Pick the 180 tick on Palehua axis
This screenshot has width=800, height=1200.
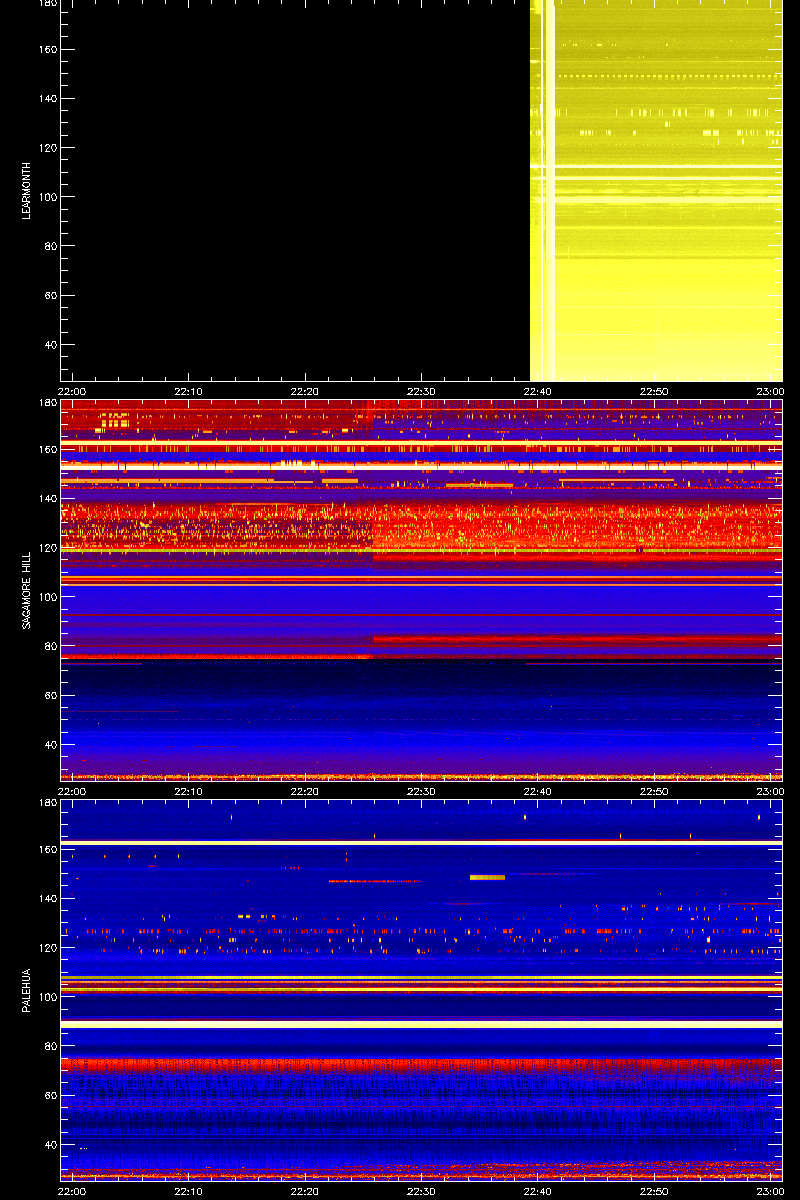[48, 803]
